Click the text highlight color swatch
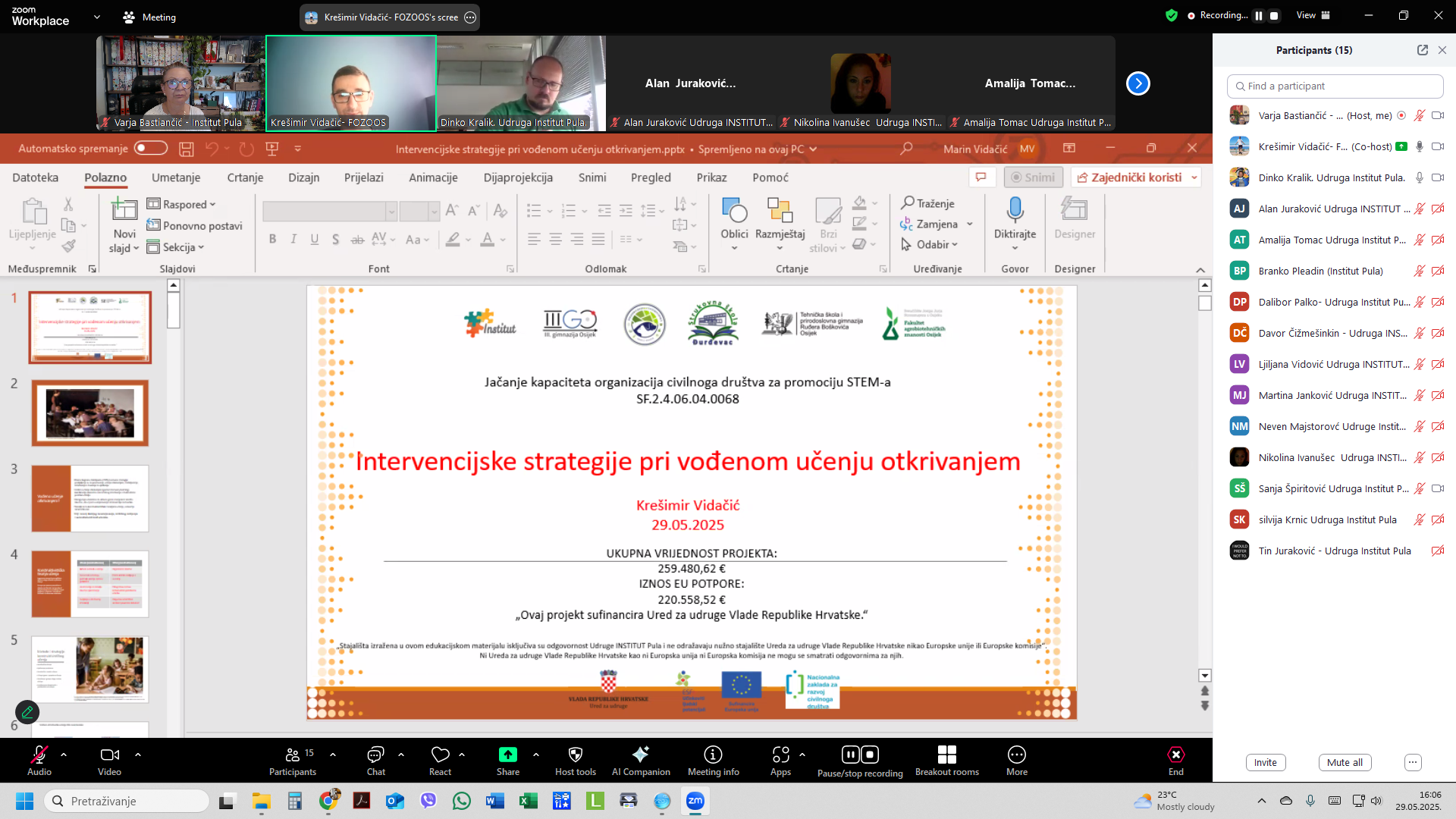Image resolution: width=1456 pixels, height=819 pixels. pyautogui.click(x=453, y=240)
